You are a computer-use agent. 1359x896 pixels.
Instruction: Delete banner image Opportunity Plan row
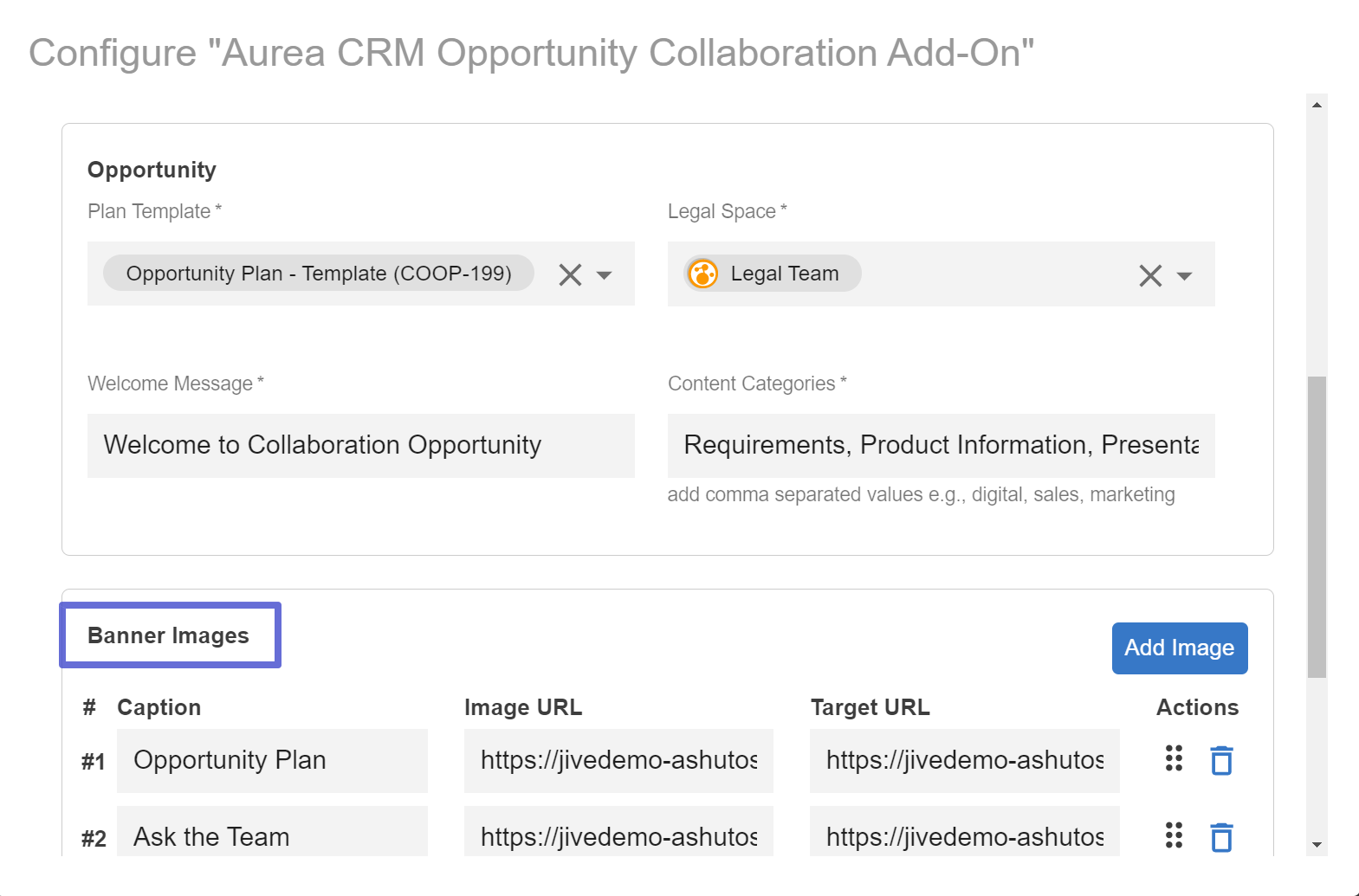[1221, 760]
